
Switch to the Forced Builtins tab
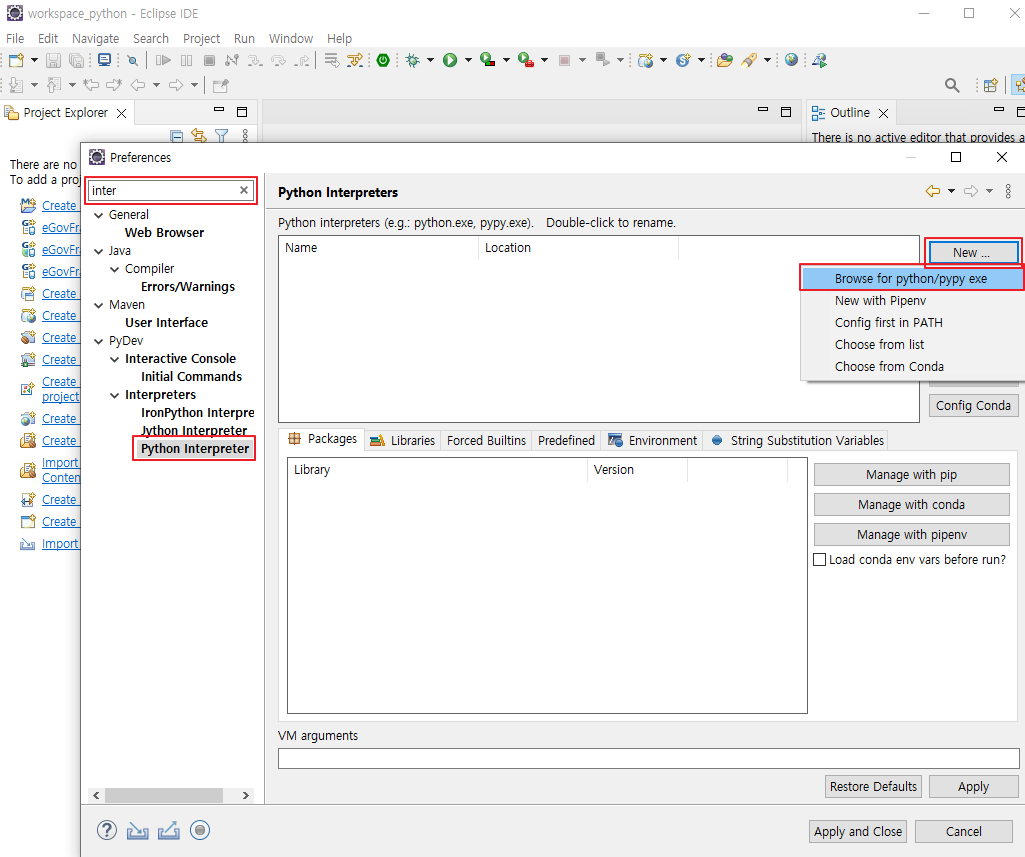[486, 441]
